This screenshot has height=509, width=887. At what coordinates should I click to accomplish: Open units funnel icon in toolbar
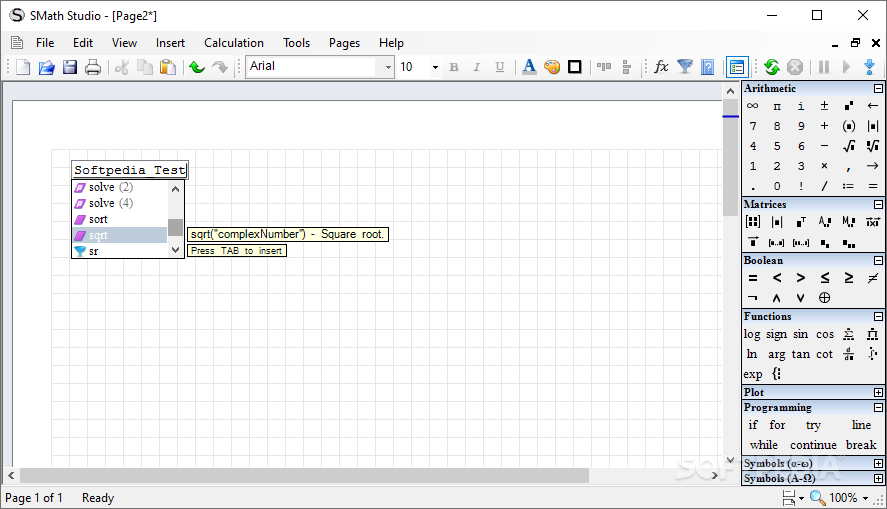coord(685,67)
